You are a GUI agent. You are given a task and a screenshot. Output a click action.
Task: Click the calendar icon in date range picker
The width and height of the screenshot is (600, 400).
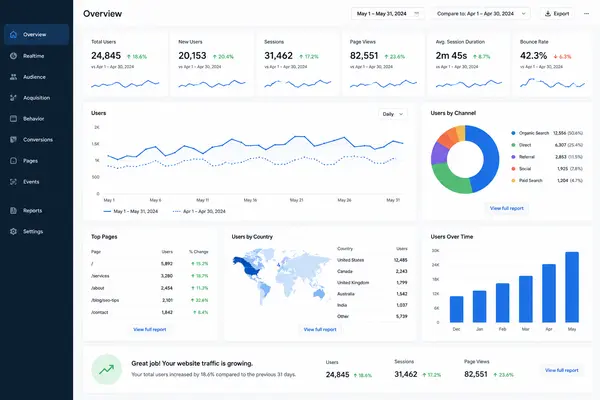417,14
